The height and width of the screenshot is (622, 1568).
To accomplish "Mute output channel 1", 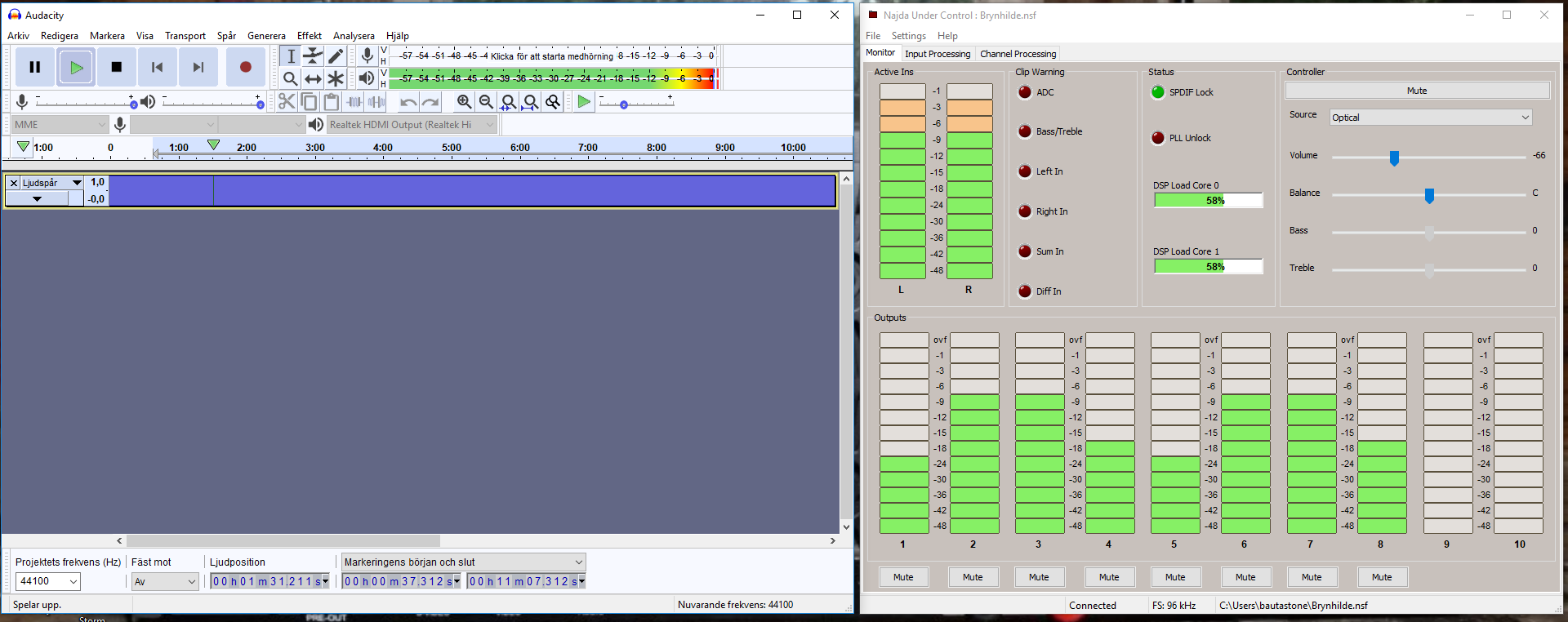I will point(903,577).
